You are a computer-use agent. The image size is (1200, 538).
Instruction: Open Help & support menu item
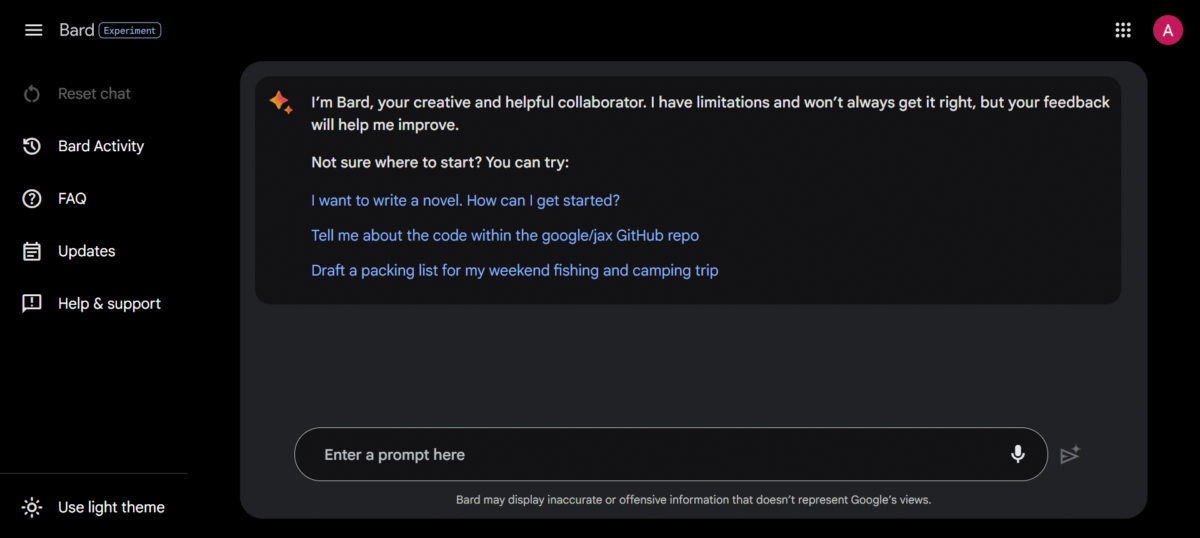pos(109,304)
